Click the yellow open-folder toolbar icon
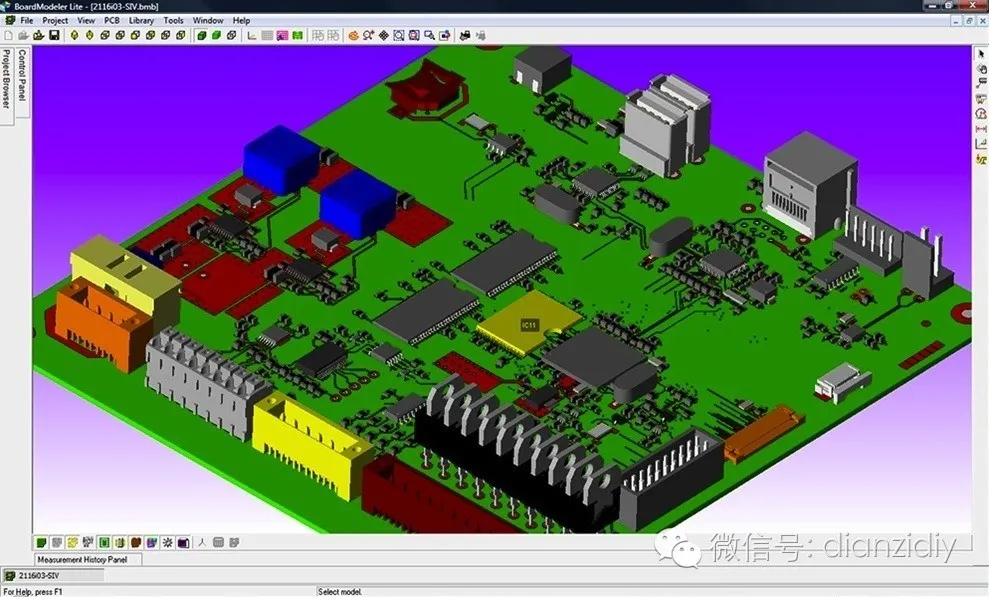989x597 pixels. tap(38, 35)
